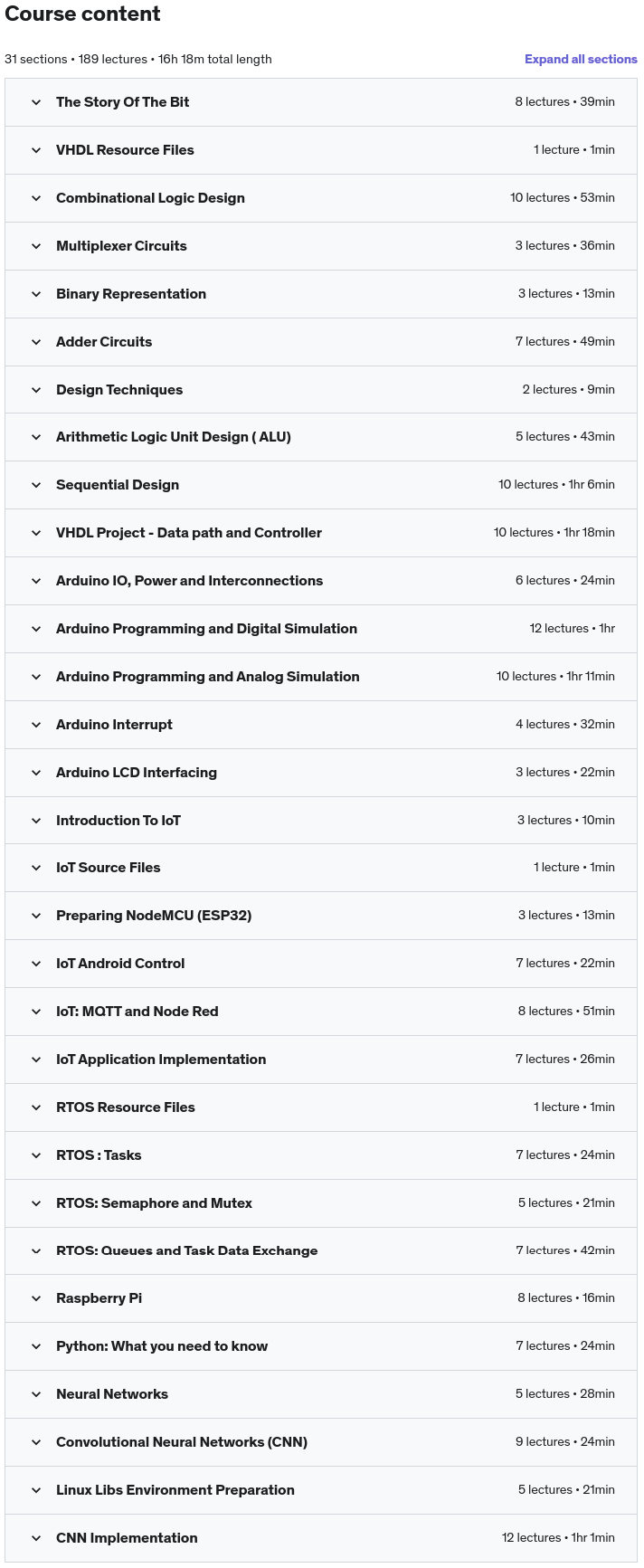Click Expand all sections link
This screenshot has height=1568, width=644.
pyautogui.click(x=581, y=59)
